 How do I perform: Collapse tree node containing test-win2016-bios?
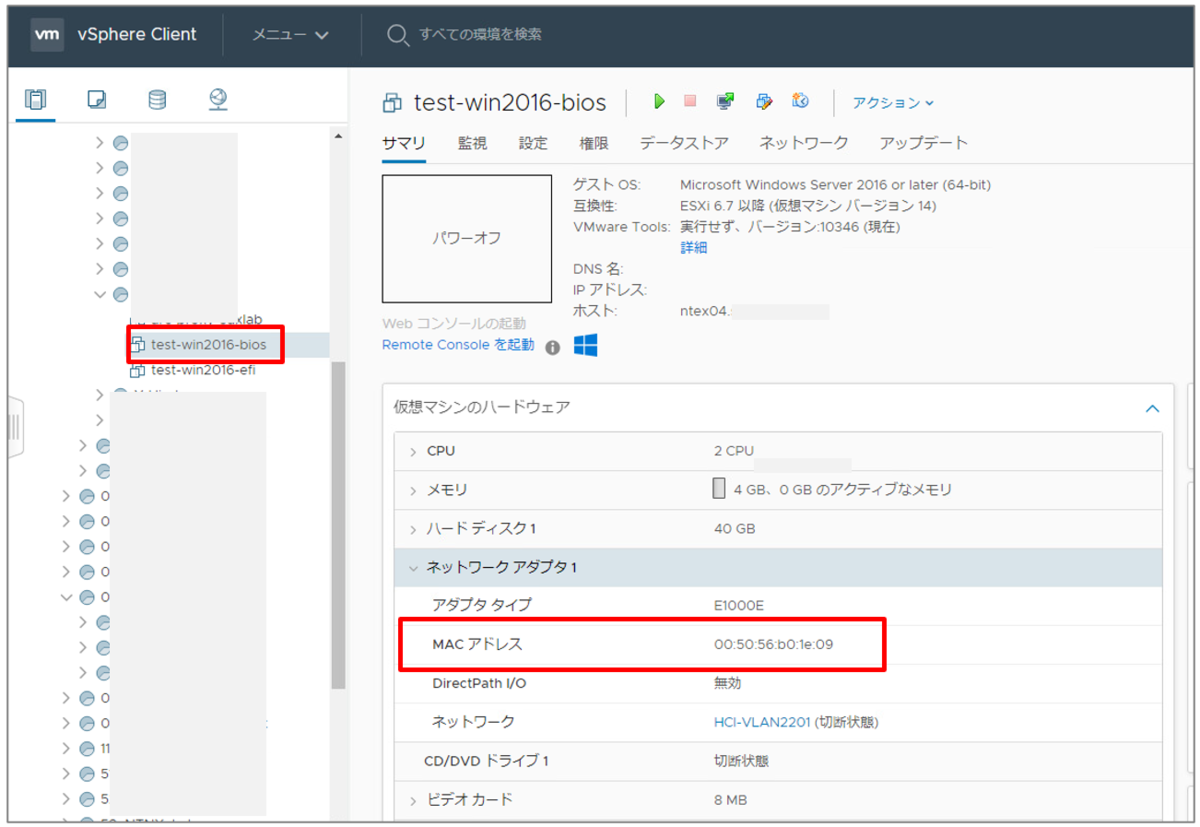pyautogui.click(x=100, y=294)
